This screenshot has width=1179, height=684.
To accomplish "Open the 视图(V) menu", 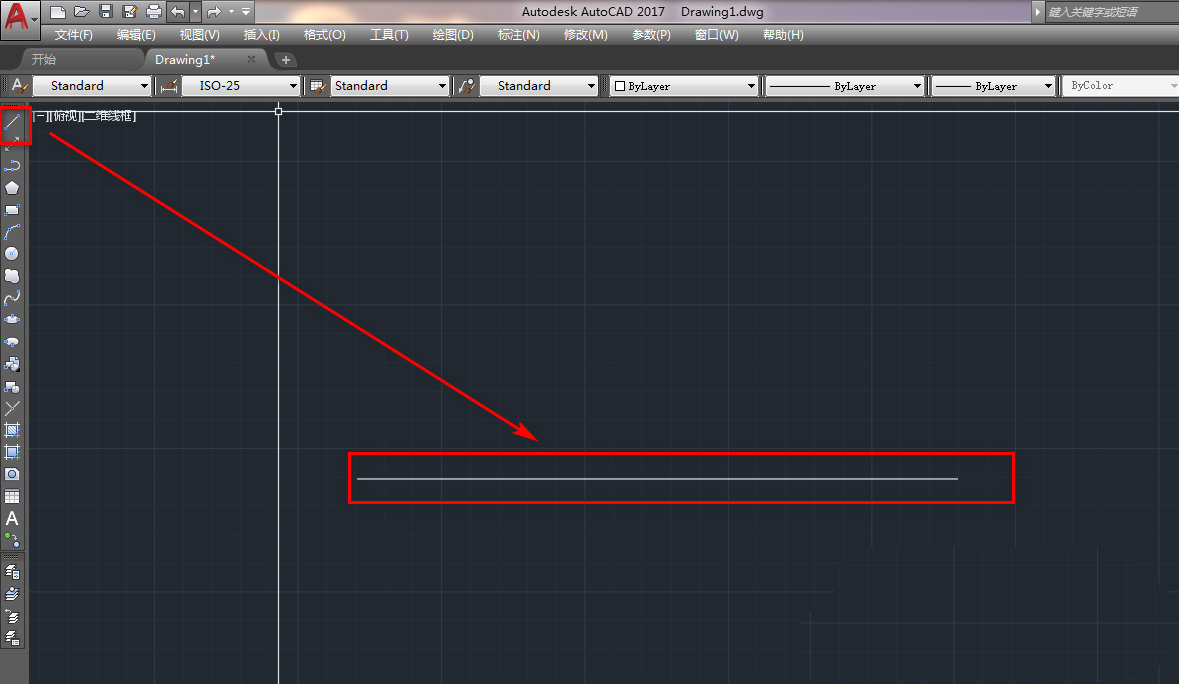I will 199,35.
